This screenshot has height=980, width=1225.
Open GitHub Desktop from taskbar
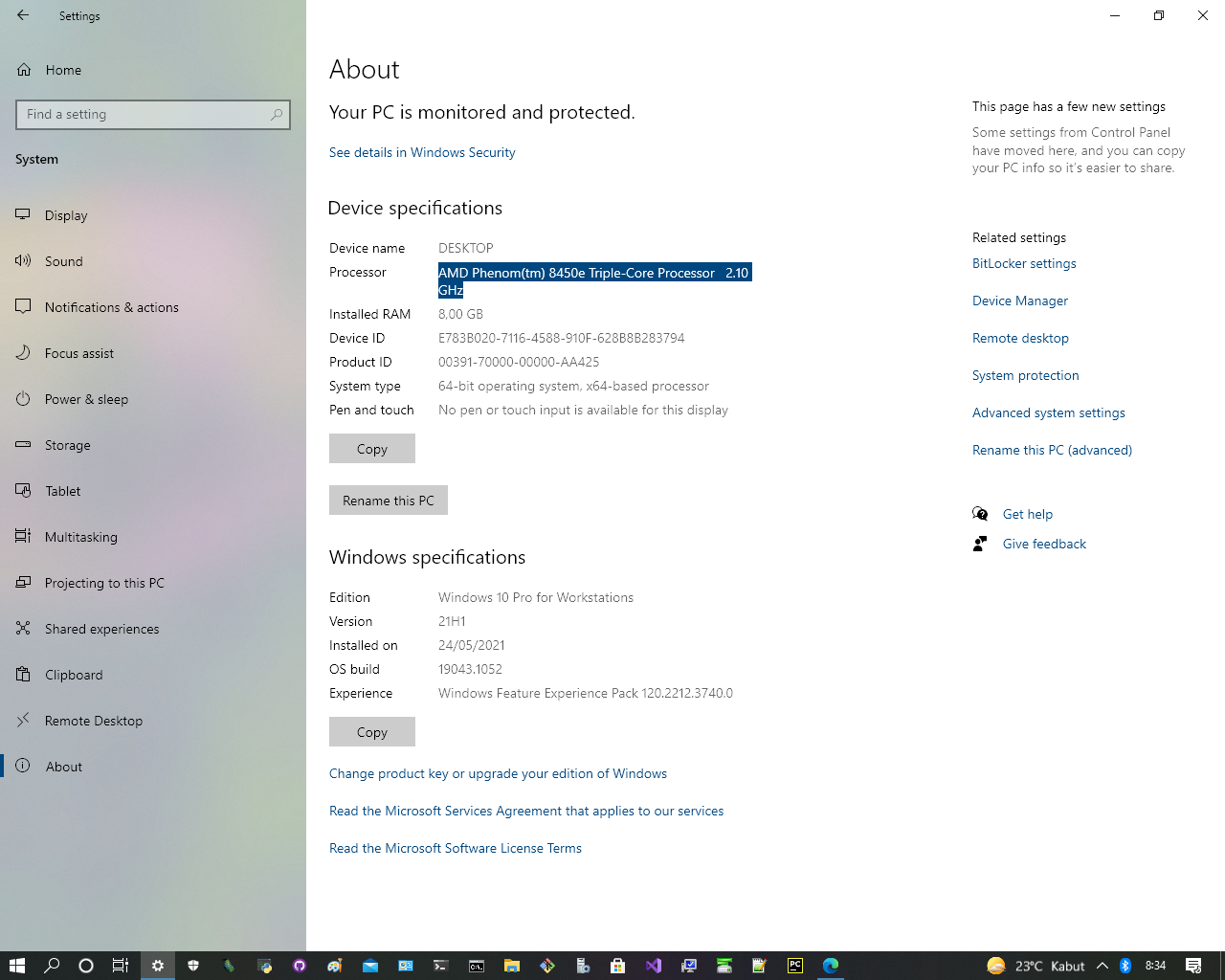[x=300, y=966]
